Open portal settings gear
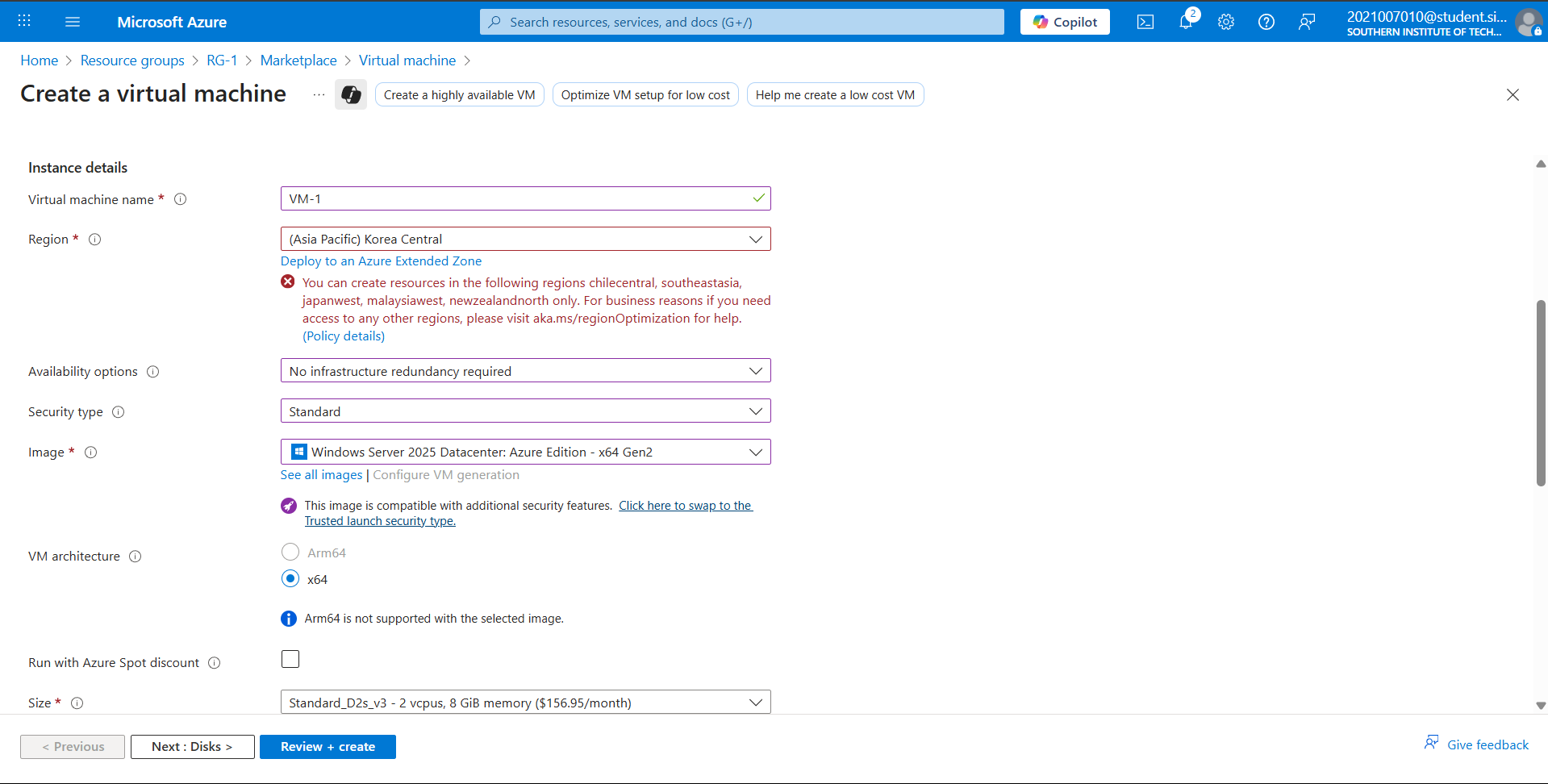 pos(1226,22)
